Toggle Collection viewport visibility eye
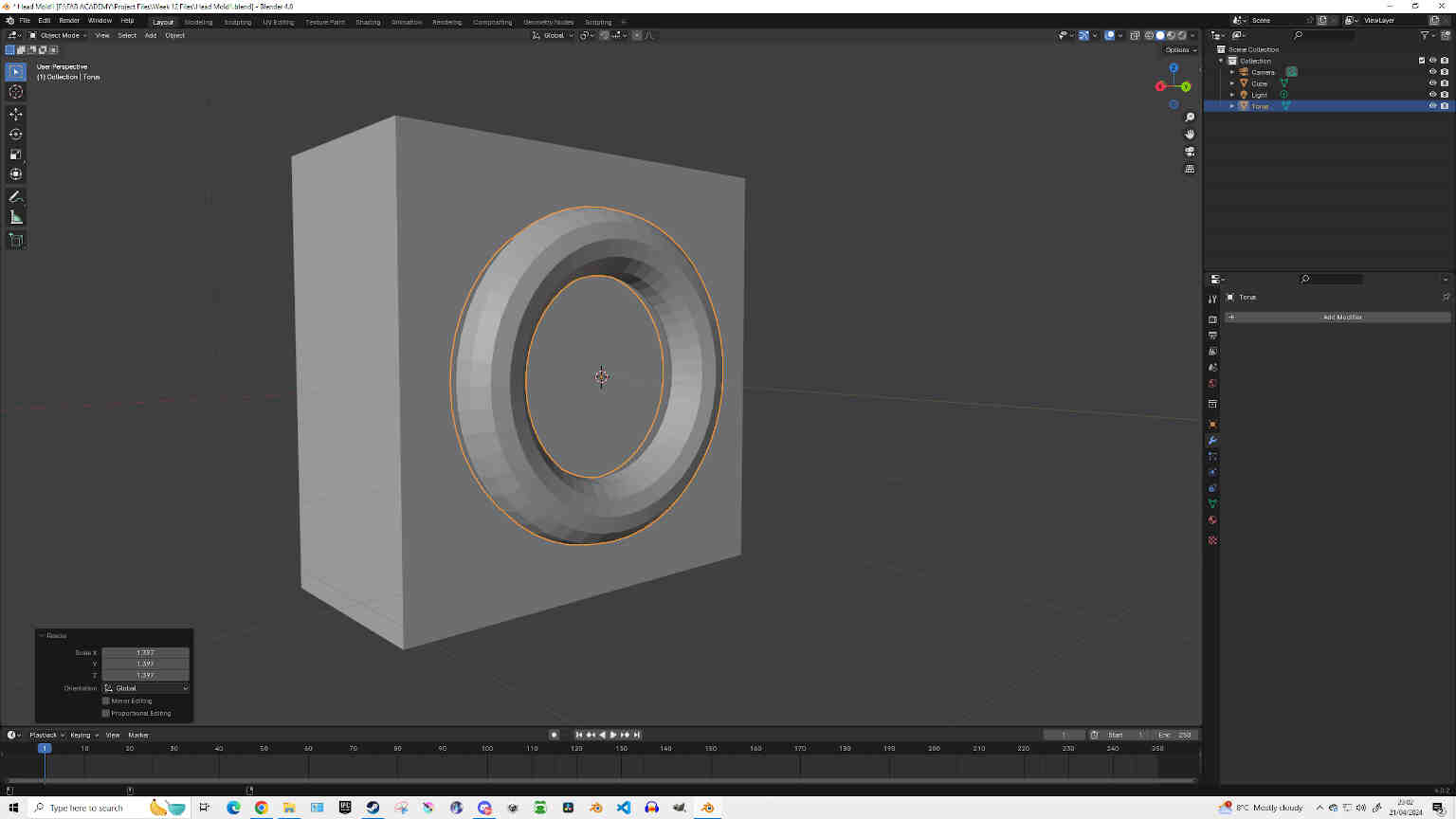Viewport: 1456px width, 819px height. point(1432,61)
